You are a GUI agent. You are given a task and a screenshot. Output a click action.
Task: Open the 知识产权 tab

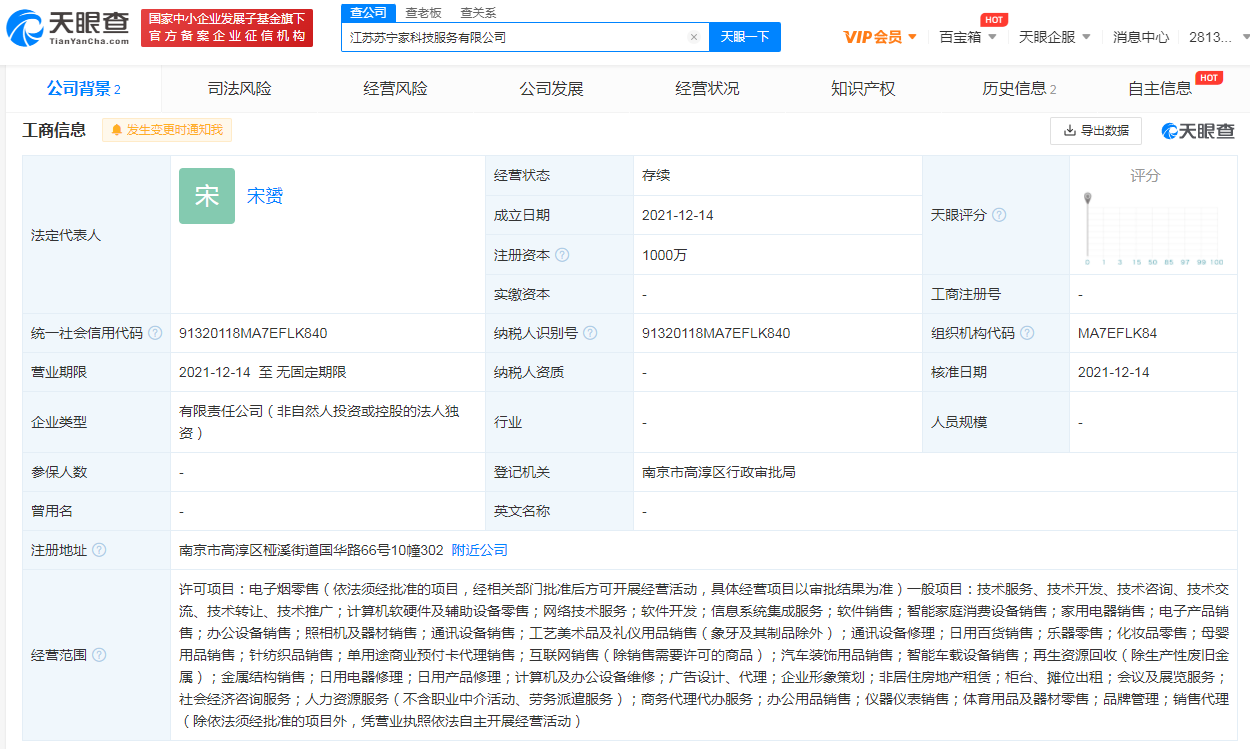[x=863, y=89]
